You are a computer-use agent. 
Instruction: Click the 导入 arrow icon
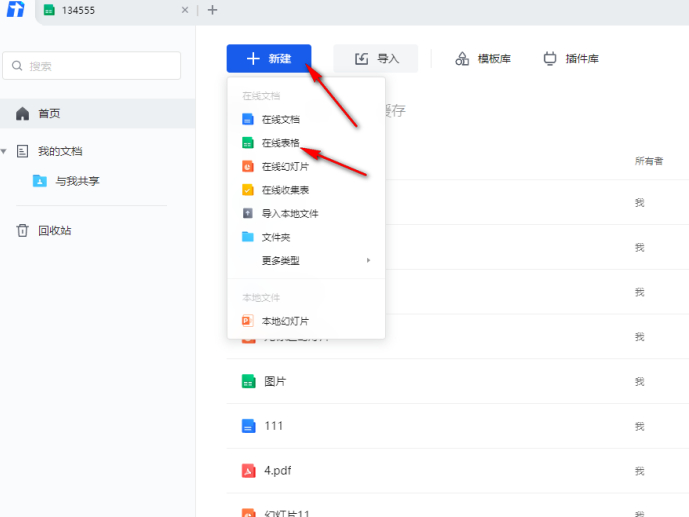click(x=361, y=58)
